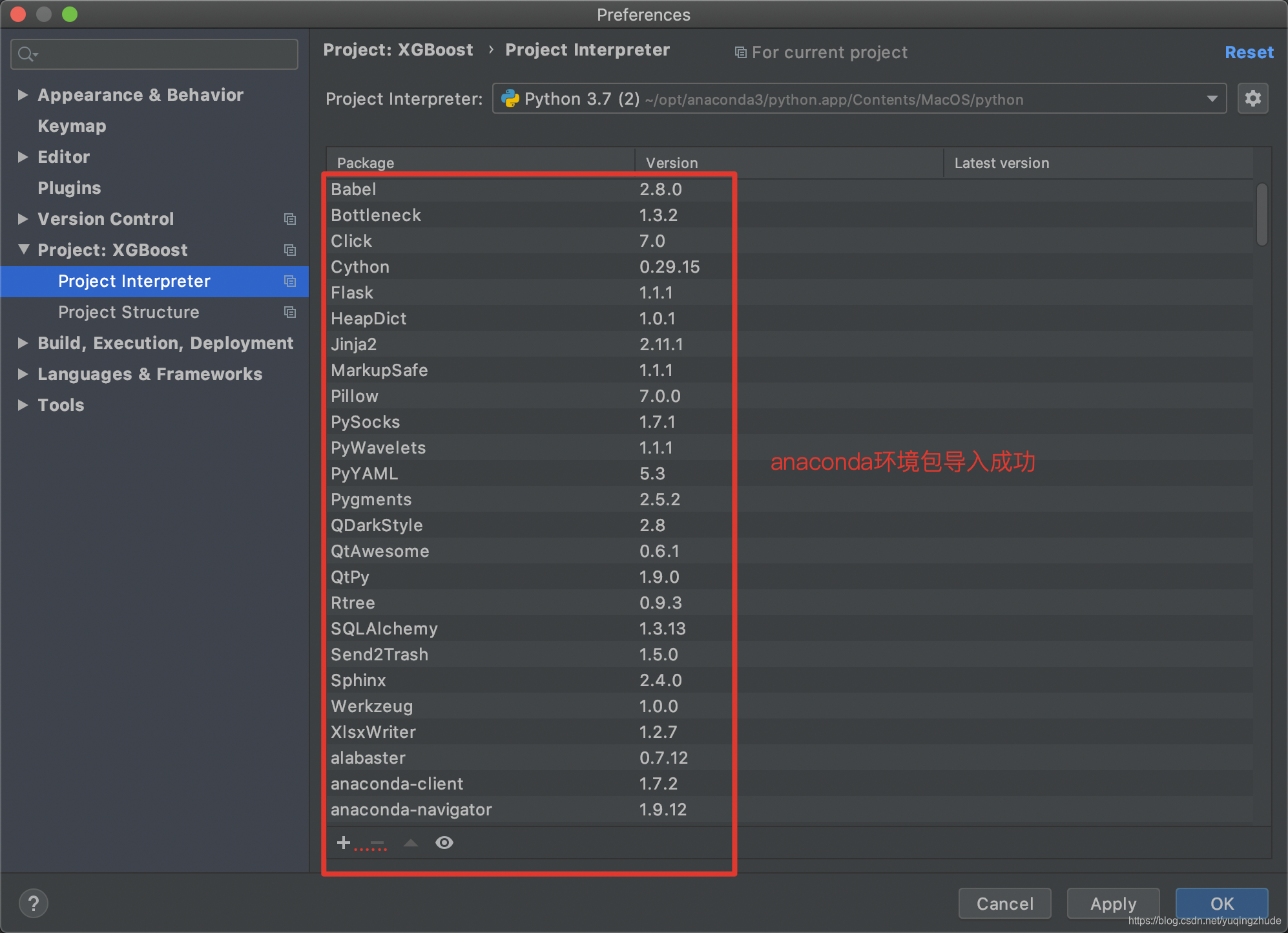1288x933 pixels.
Task: Select the Rtree package row
Action: pos(789,603)
